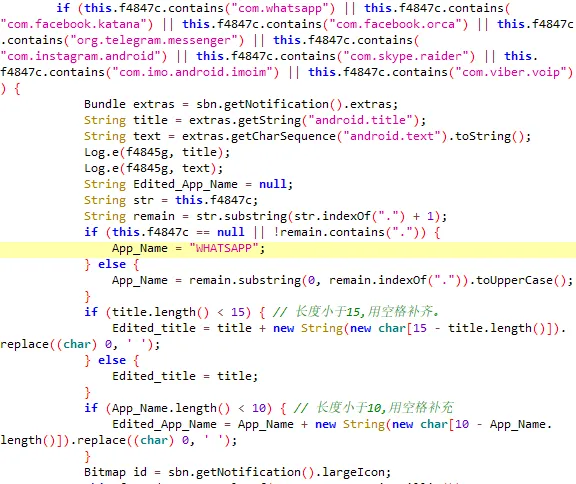Viewport: 576px width, 484px height.
Task: Click the Bitmap id largeIcon line
Action: point(238,472)
